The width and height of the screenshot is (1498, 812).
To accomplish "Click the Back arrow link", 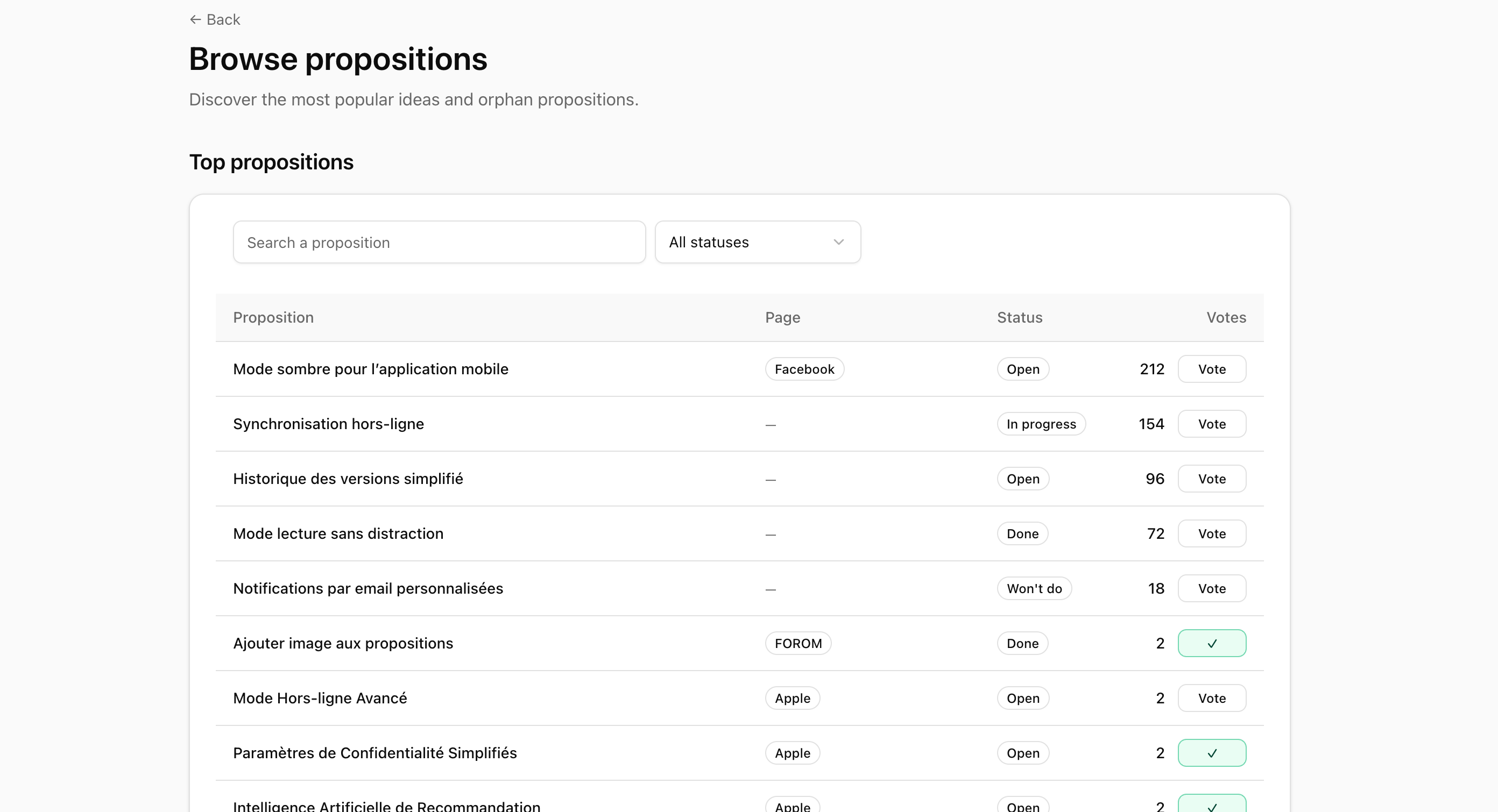I will (x=215, y=20).
